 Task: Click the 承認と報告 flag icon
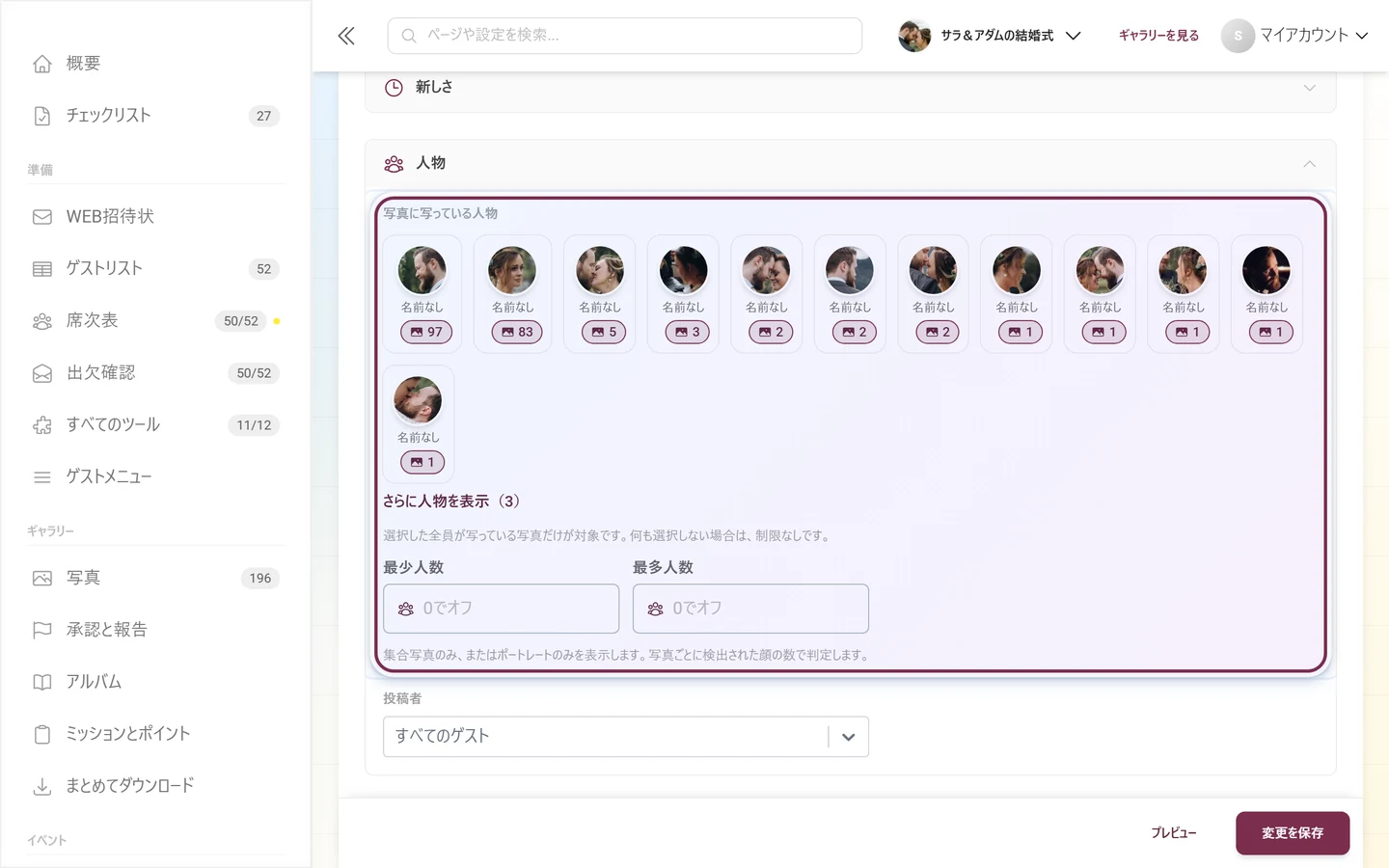[x=42, y=631]
